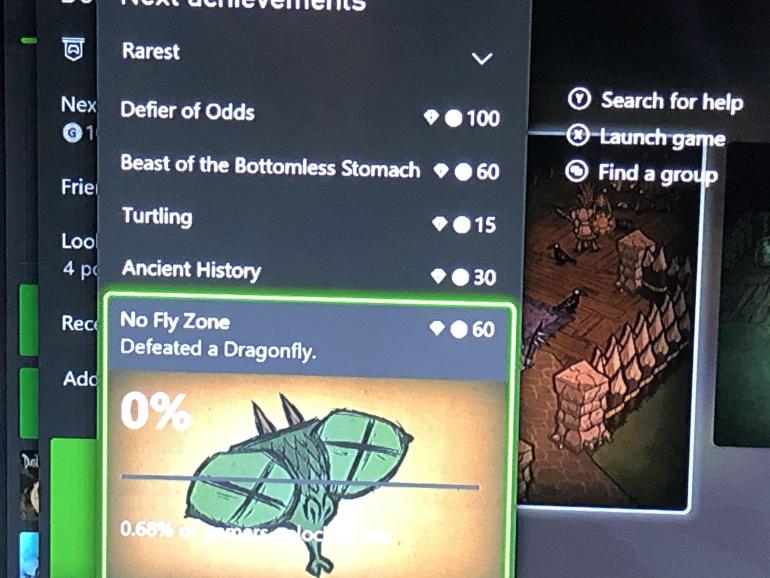This screenshot has height=578, width=770.
Task: Open the Turtling achievement entry
Action: pyautogui.click(x=310, y=220)
